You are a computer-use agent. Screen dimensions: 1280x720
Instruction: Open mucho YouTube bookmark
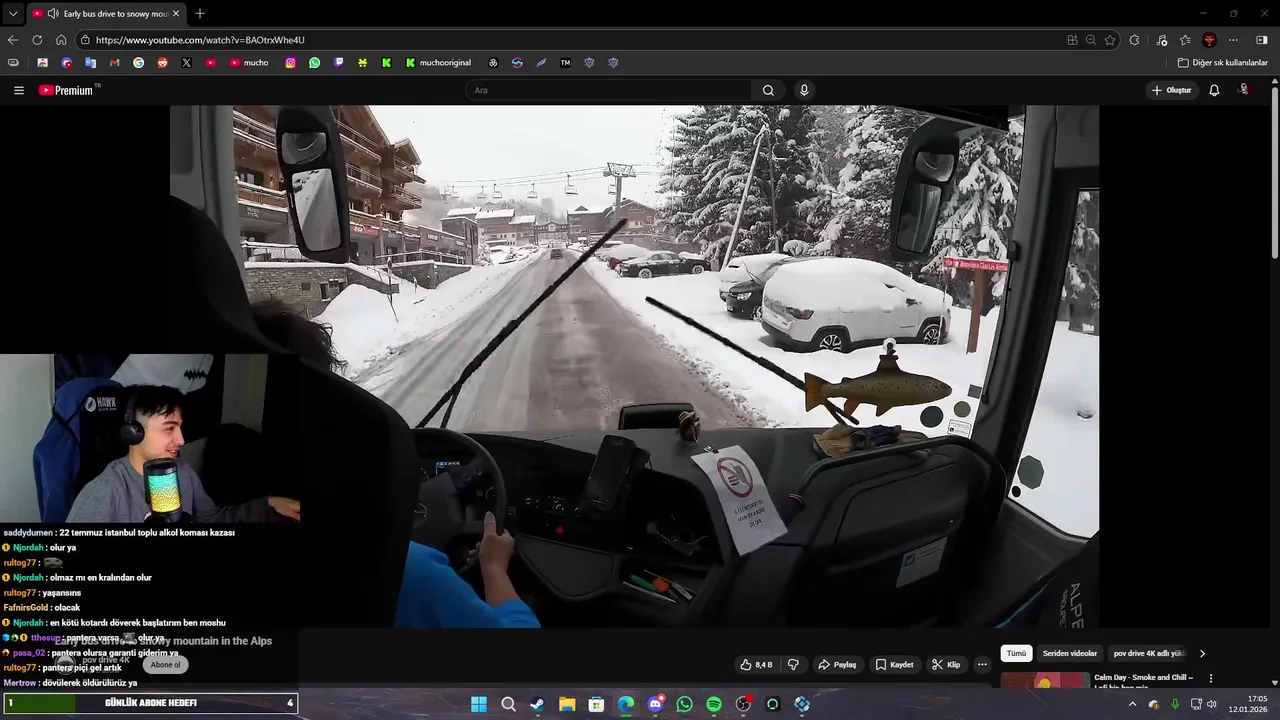tap(249, 62)
